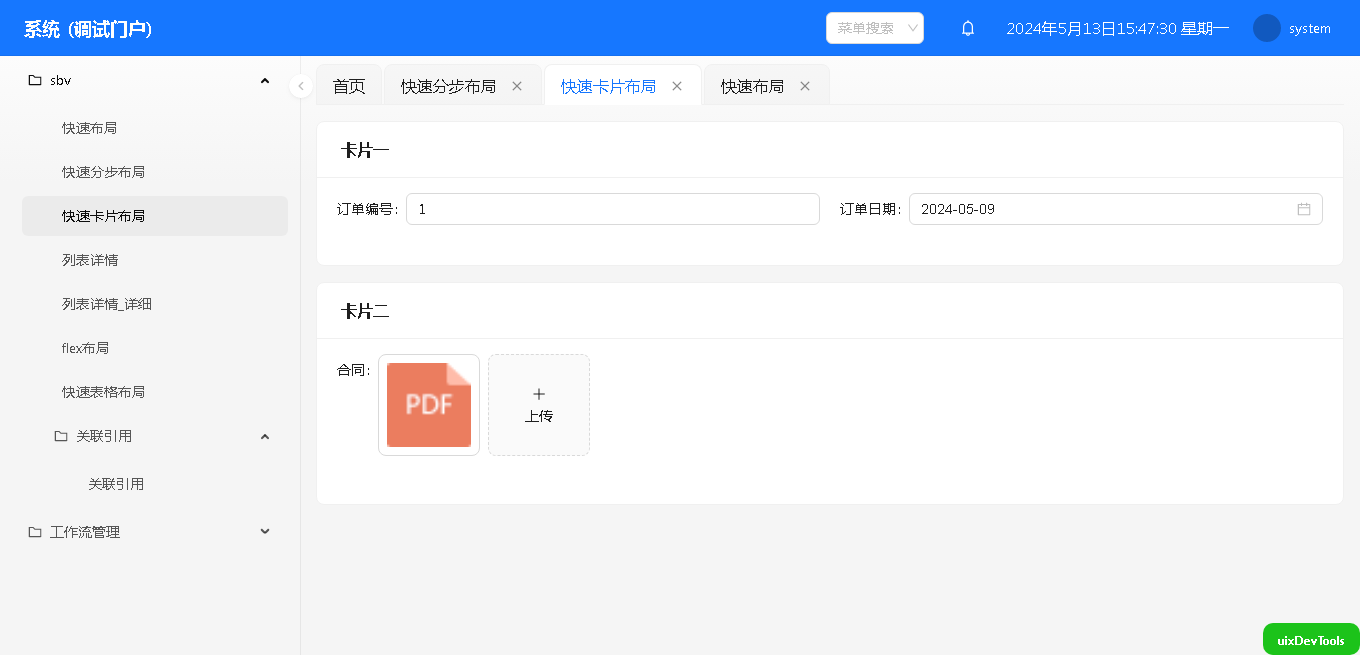Close the 快速布局 tab

tap(805, 86)
